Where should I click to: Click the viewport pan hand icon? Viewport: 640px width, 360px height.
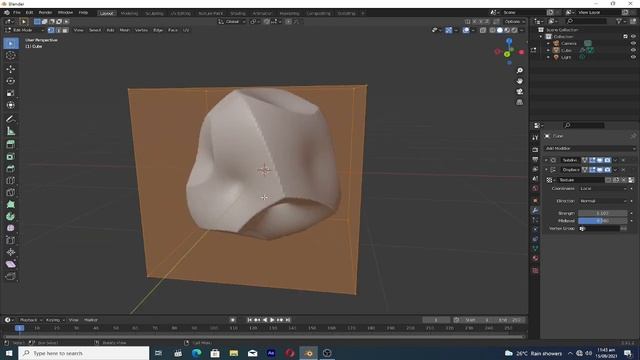point(520,81)
